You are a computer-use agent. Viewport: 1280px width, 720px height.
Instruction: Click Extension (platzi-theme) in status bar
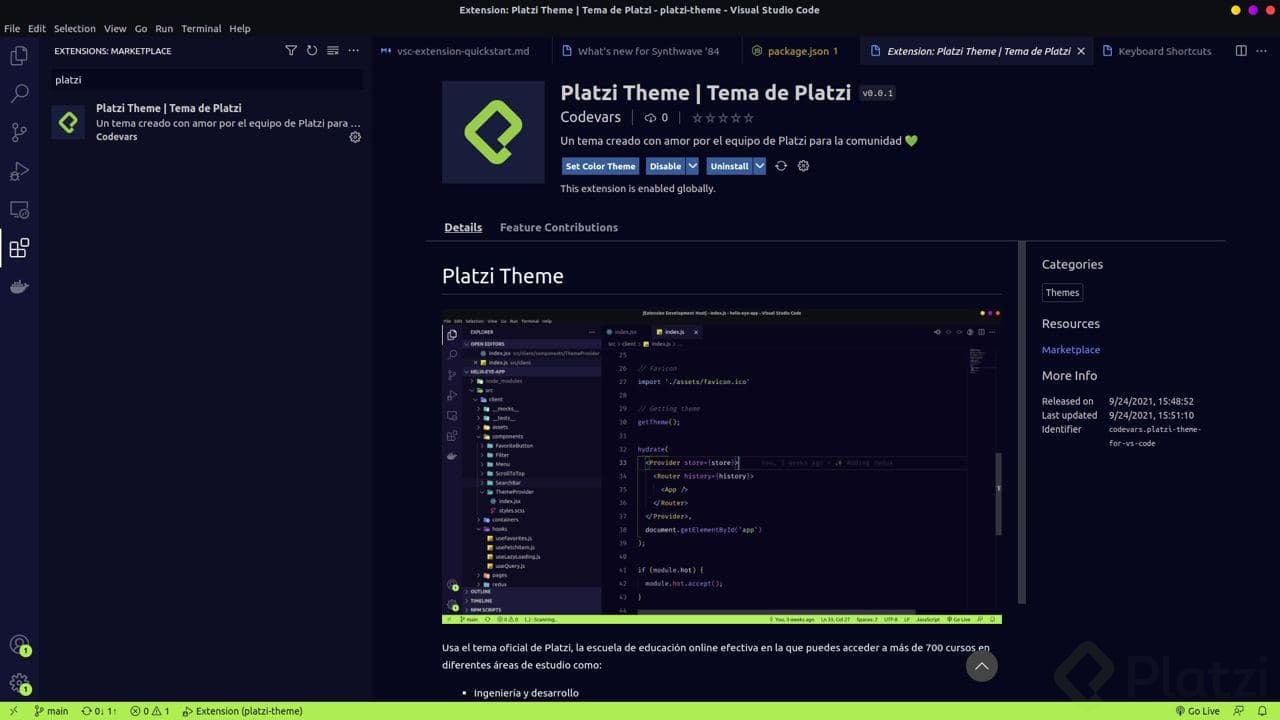click(x=242, y=711)
